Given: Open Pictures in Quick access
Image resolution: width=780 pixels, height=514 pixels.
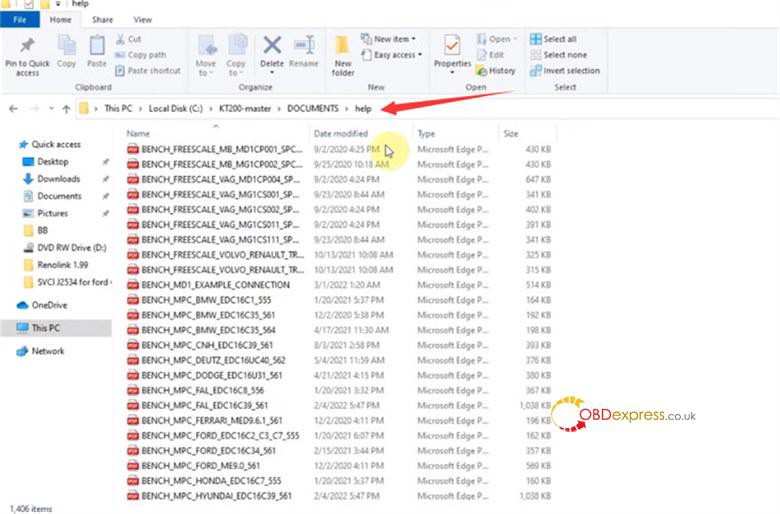Looking at the screenshot, I should [46, 213].
